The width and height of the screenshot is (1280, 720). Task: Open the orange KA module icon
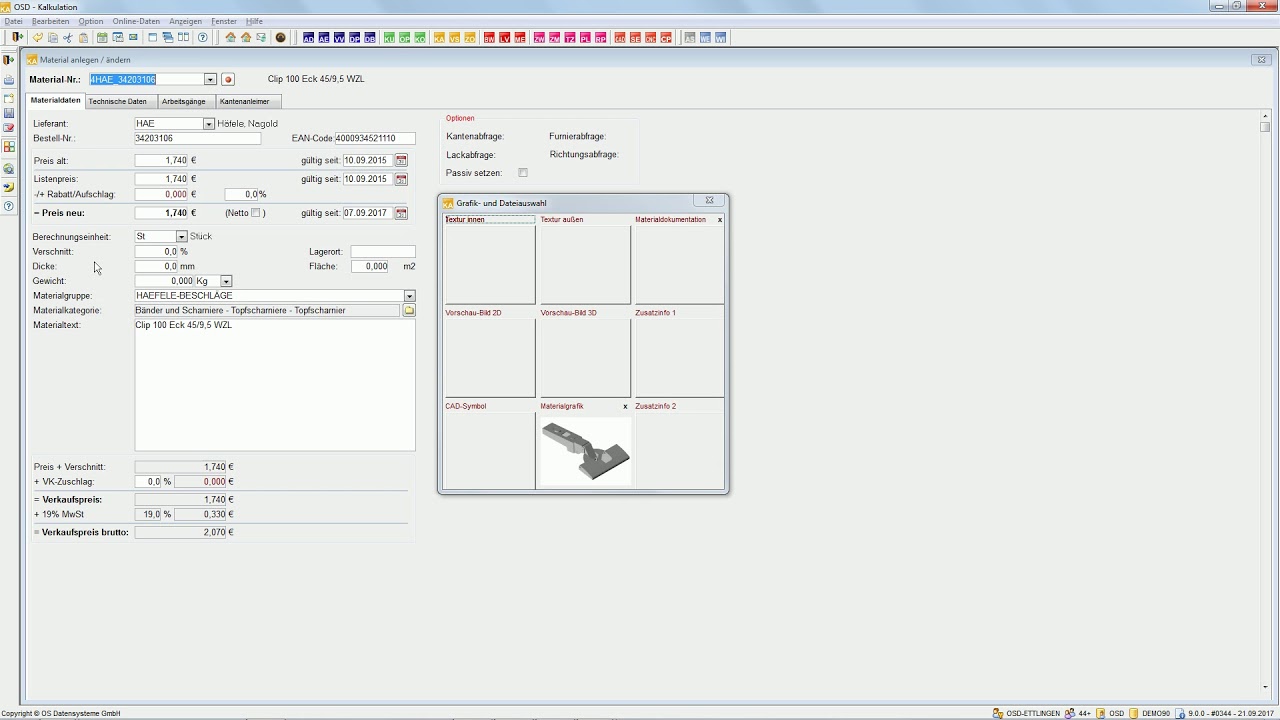click(440, 38)
